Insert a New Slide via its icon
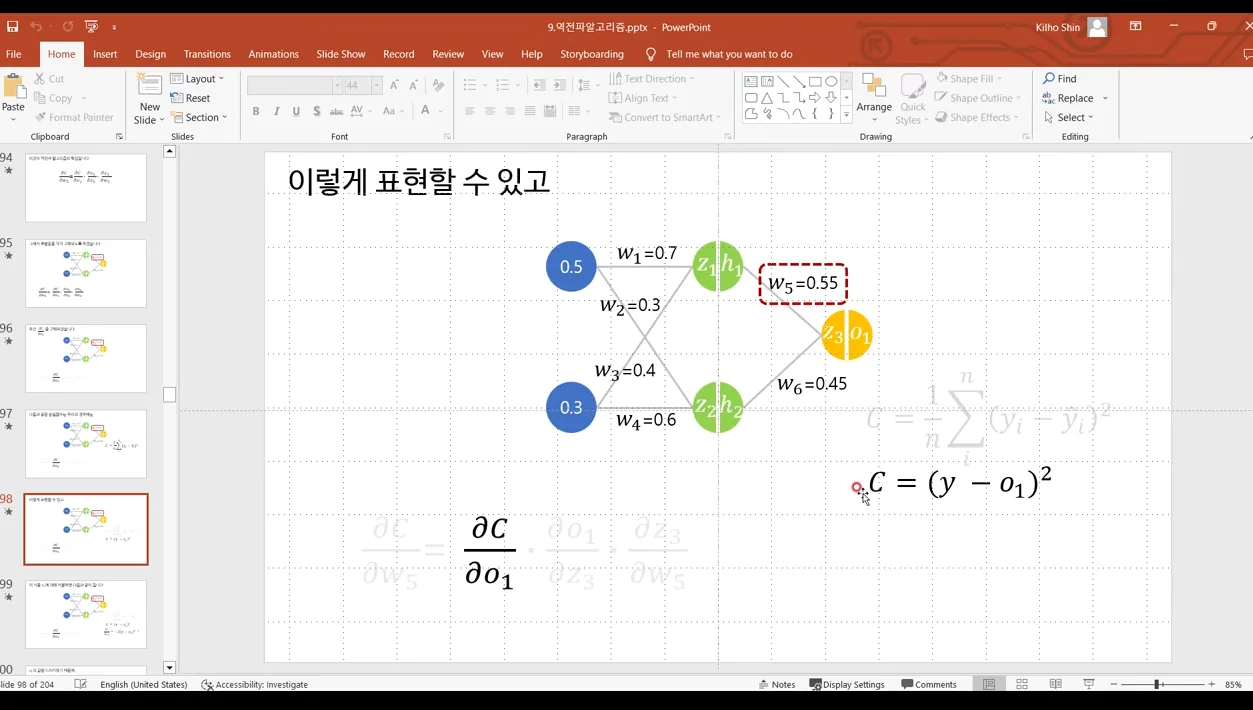Screen dimensions: 1253x710 (149, 86)
